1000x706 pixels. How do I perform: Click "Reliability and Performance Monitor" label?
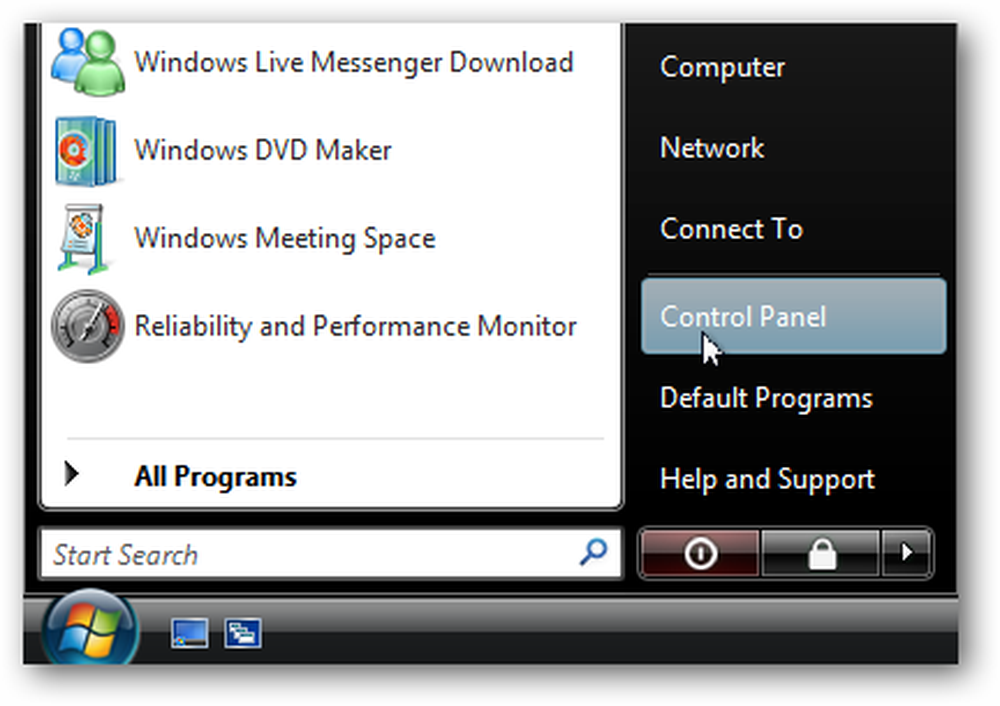355,327
